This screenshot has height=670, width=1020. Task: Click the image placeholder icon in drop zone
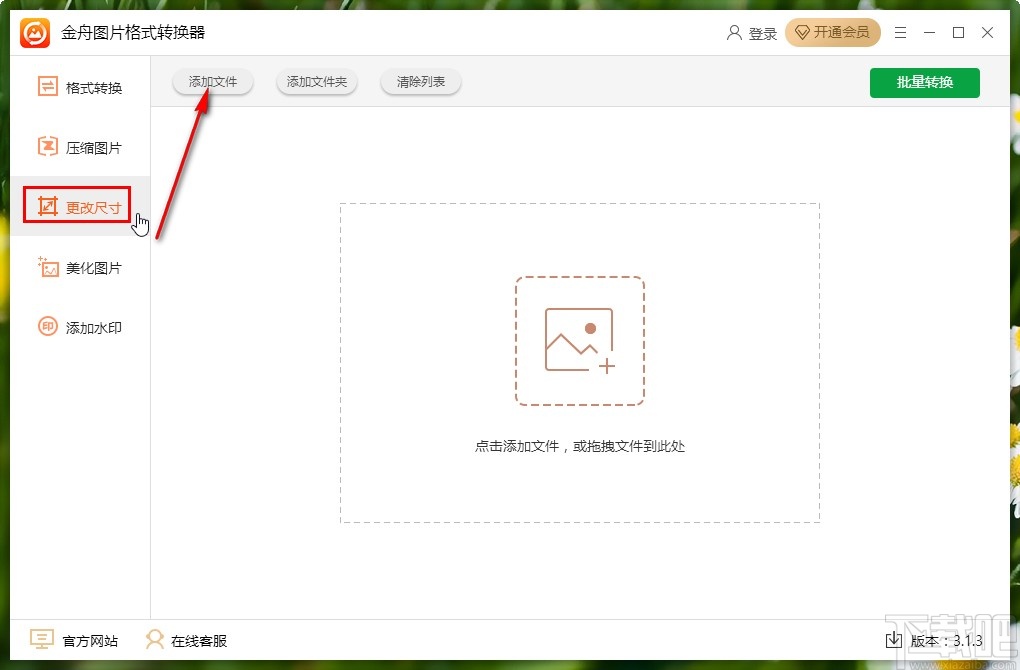pyautogui.click(x=580, y=340)
